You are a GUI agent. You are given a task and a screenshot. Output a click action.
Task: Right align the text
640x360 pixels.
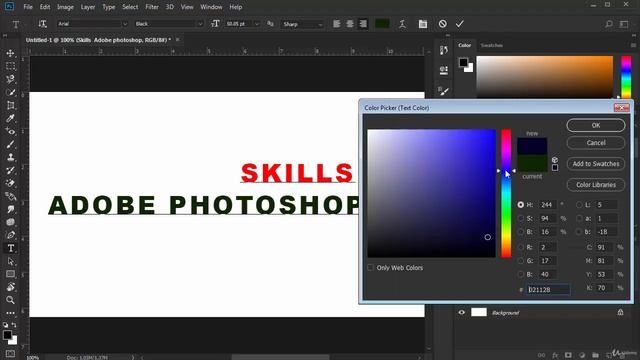[x=363, y=24]
